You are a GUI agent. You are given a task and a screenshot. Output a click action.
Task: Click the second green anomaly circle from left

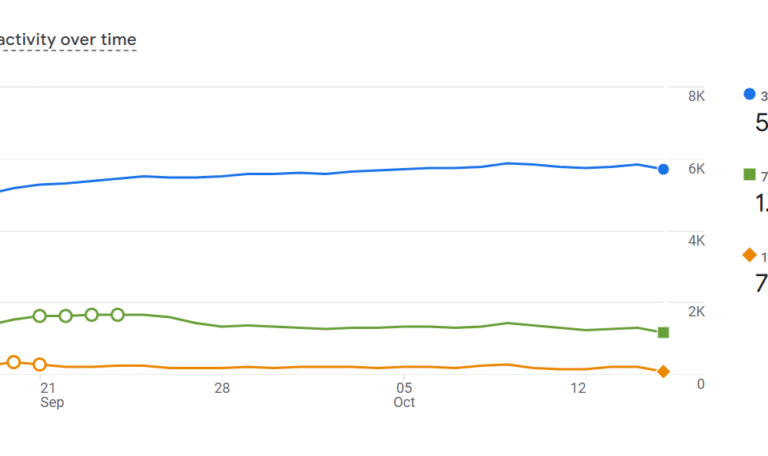point(66,316)
